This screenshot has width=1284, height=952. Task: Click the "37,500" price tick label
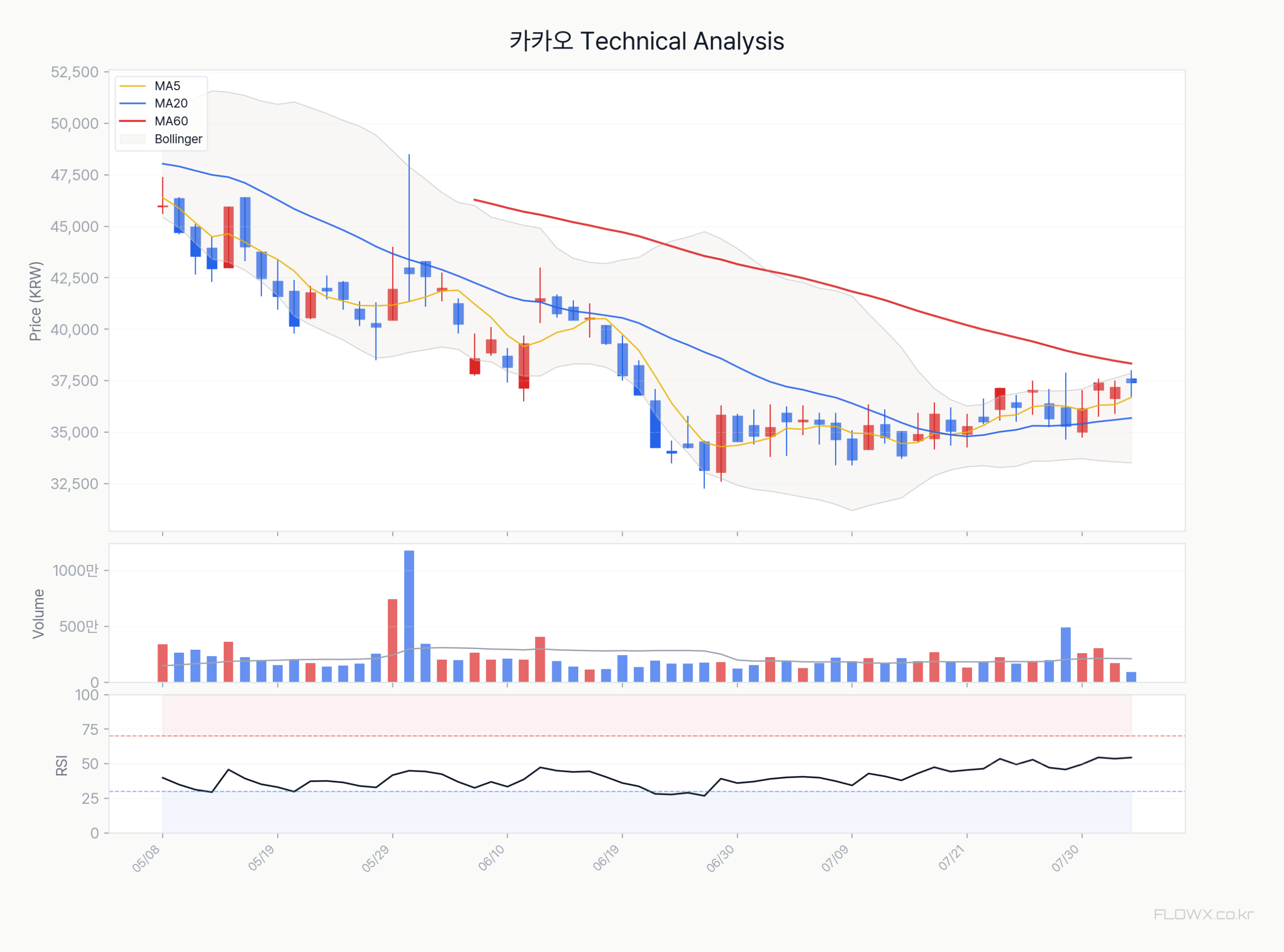75,381
